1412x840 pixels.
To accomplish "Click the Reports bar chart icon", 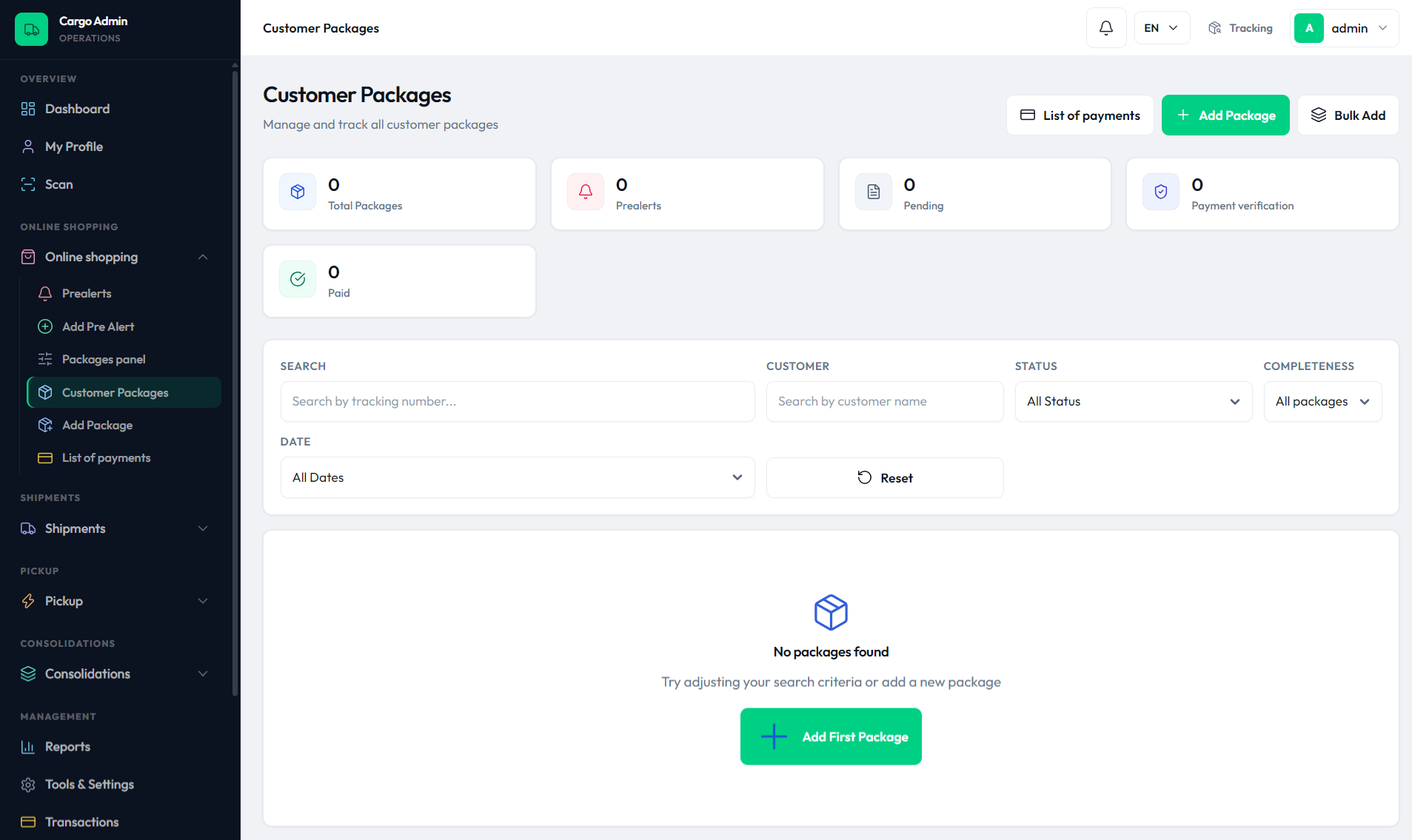I will coord(28,747).
